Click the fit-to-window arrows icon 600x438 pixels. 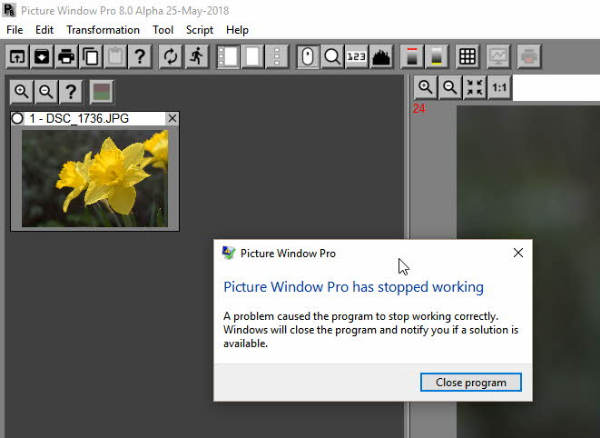[475, 88]
